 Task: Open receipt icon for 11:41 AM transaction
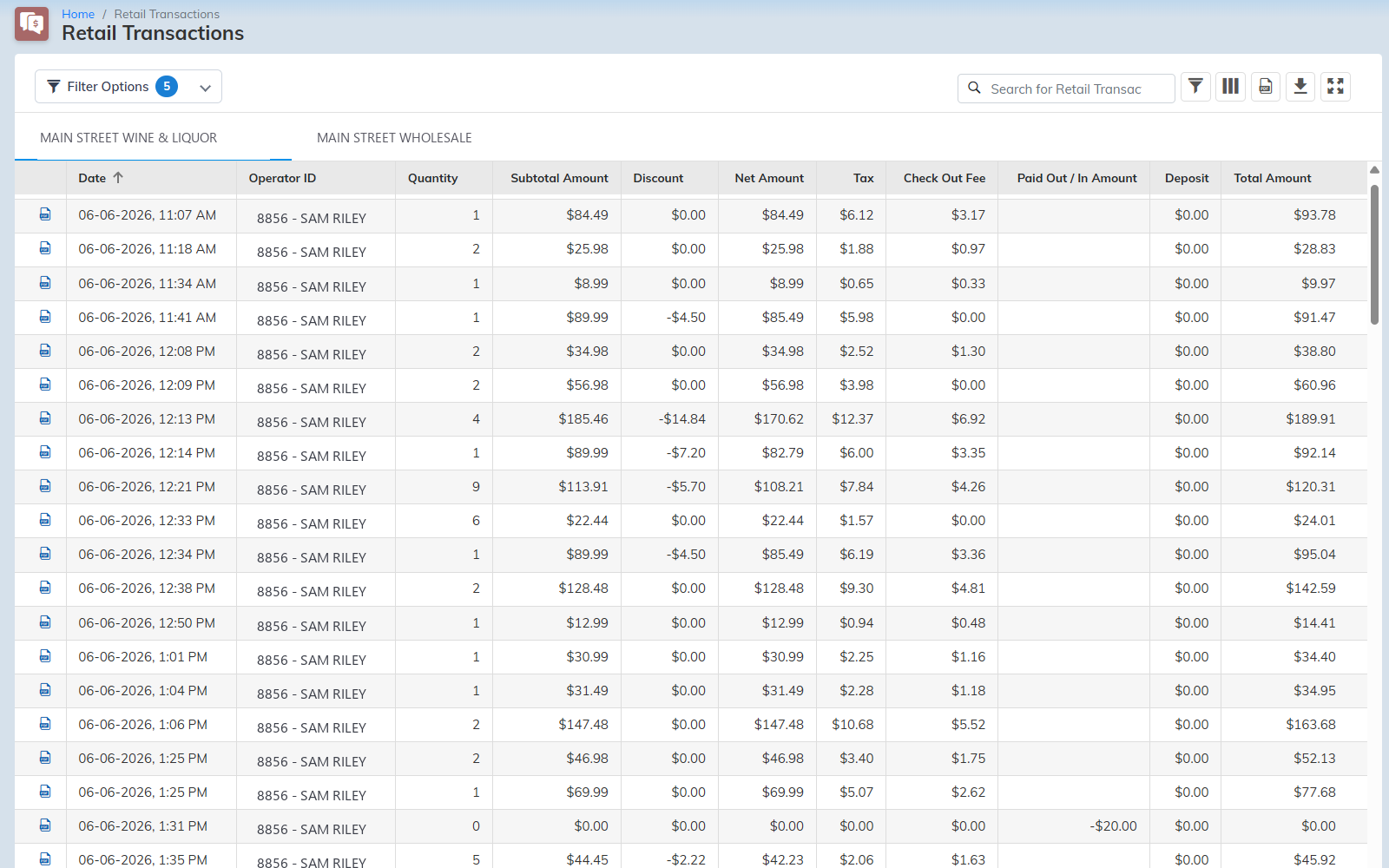[45, 317]
